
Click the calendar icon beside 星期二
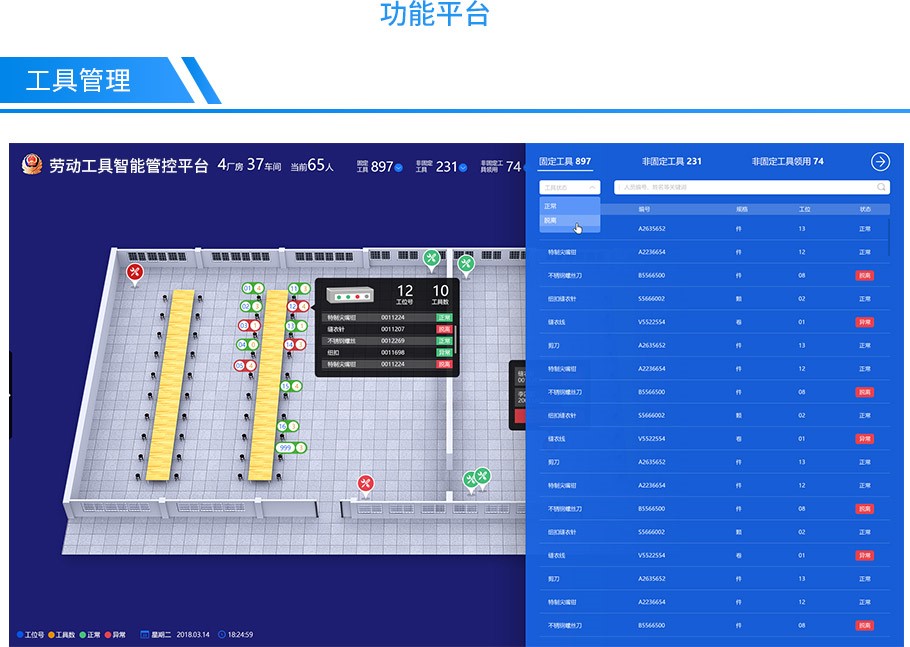click(145, 634)
